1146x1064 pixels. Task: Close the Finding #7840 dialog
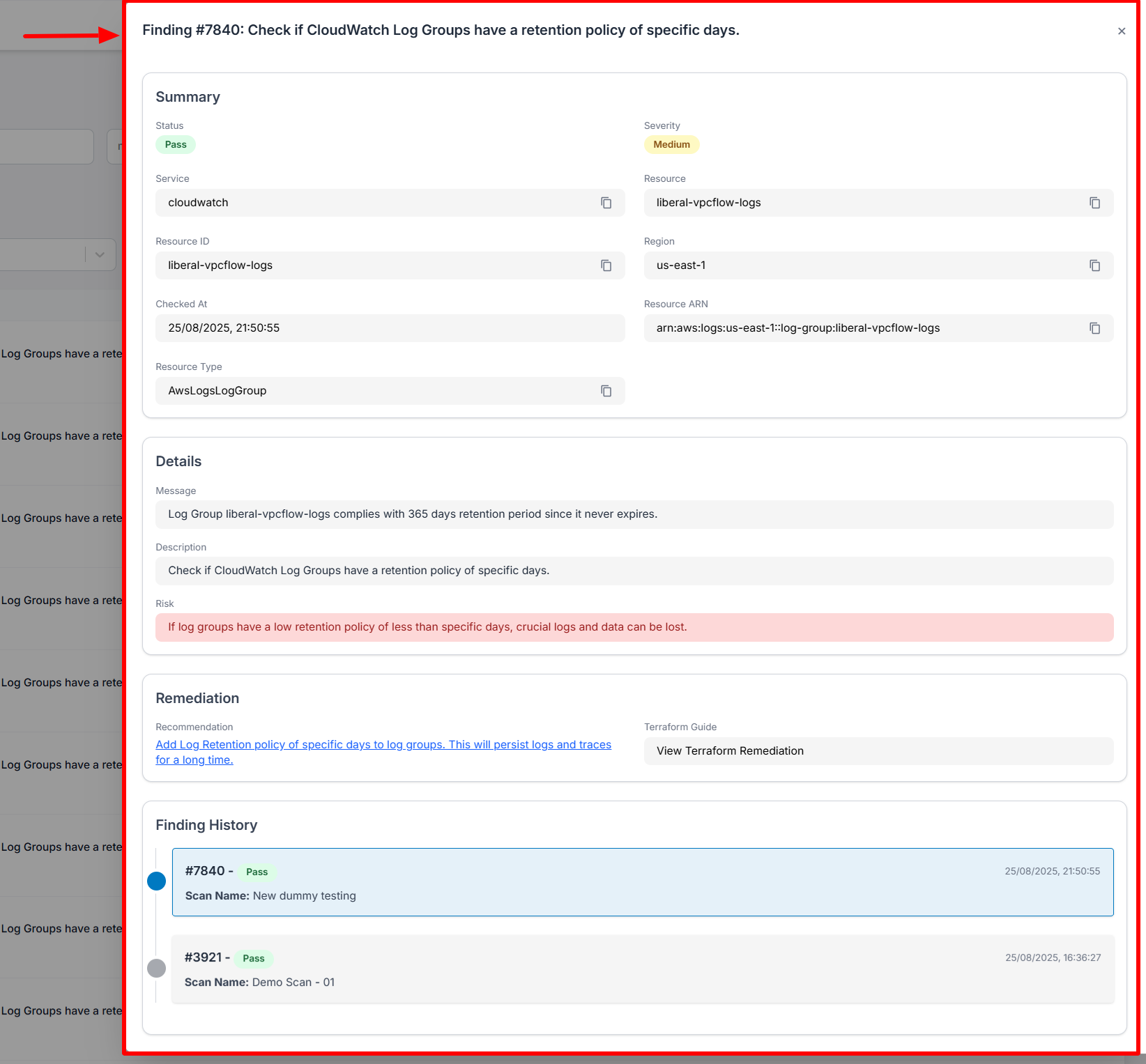click(1121, 31)
